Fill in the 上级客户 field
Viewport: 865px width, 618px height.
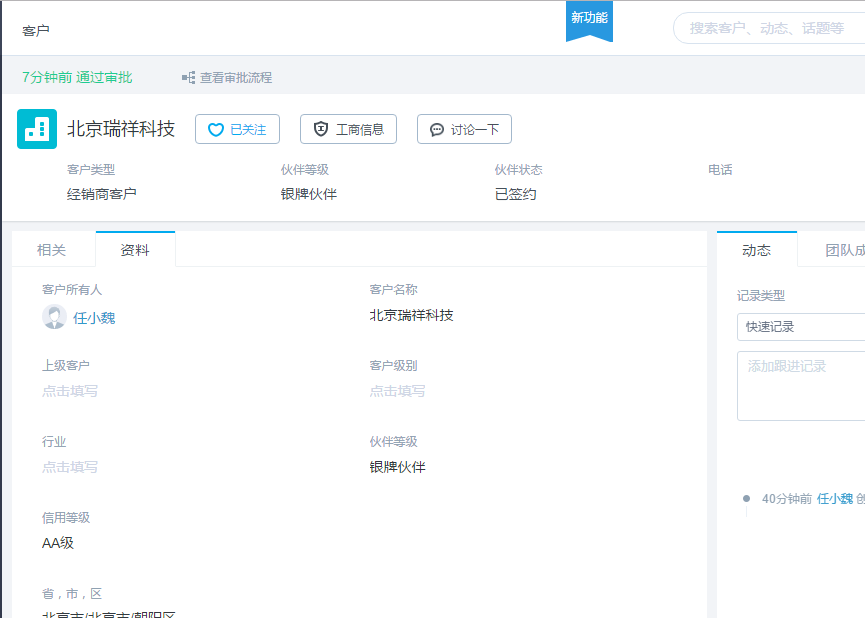click(x=70, y=391)
